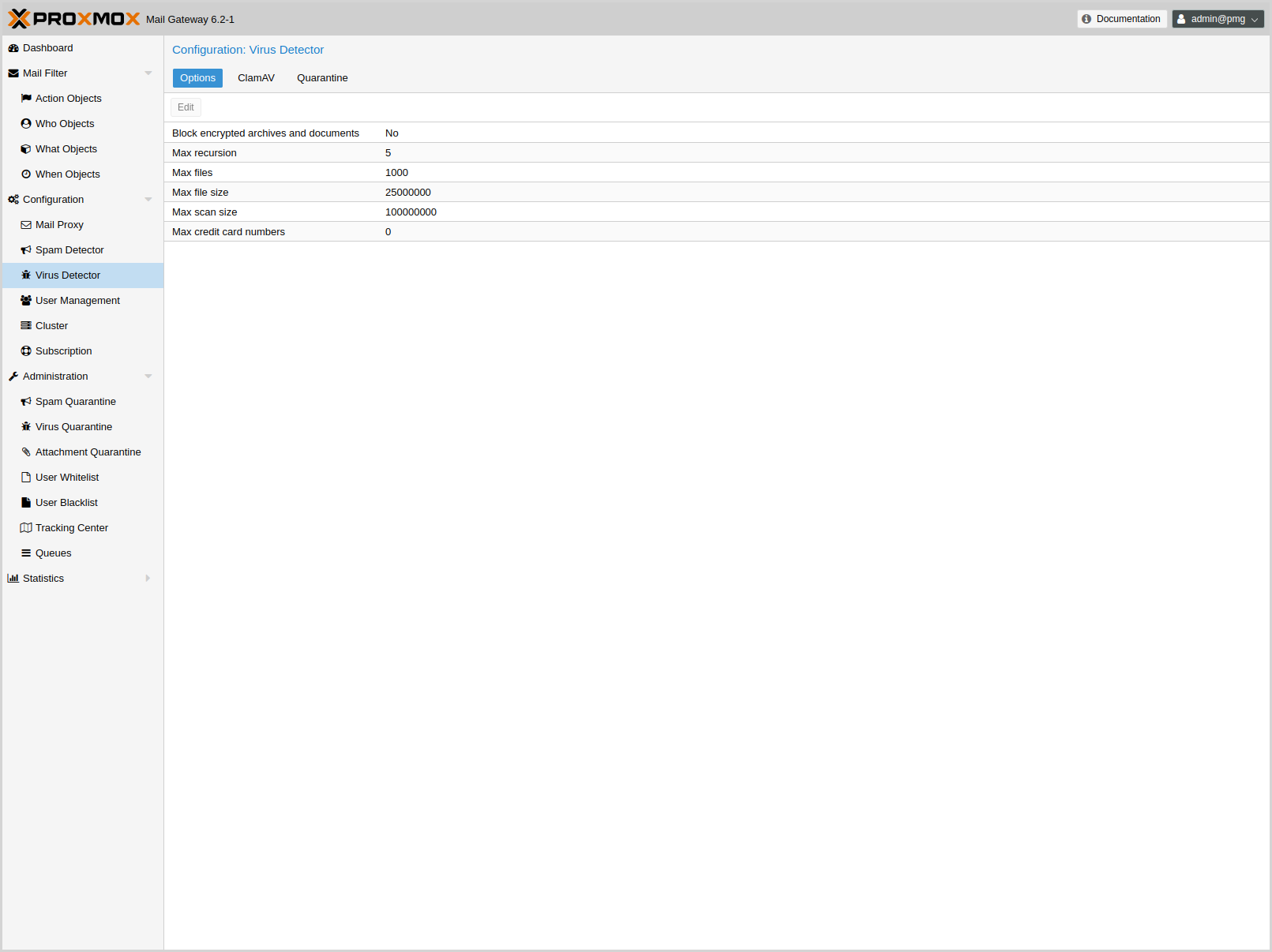
Task: Switch to the Quarantine tab
Action: tap(322, 78)
